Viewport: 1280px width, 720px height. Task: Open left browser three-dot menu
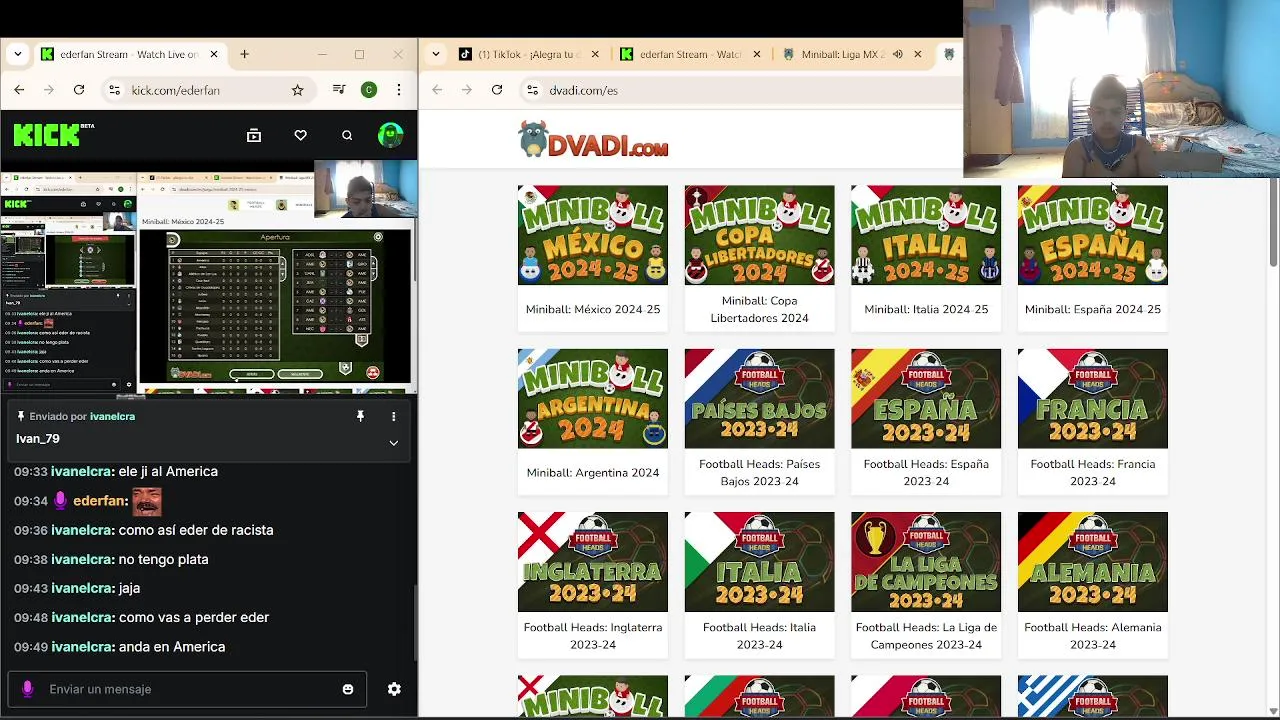[x=398, y=90]
